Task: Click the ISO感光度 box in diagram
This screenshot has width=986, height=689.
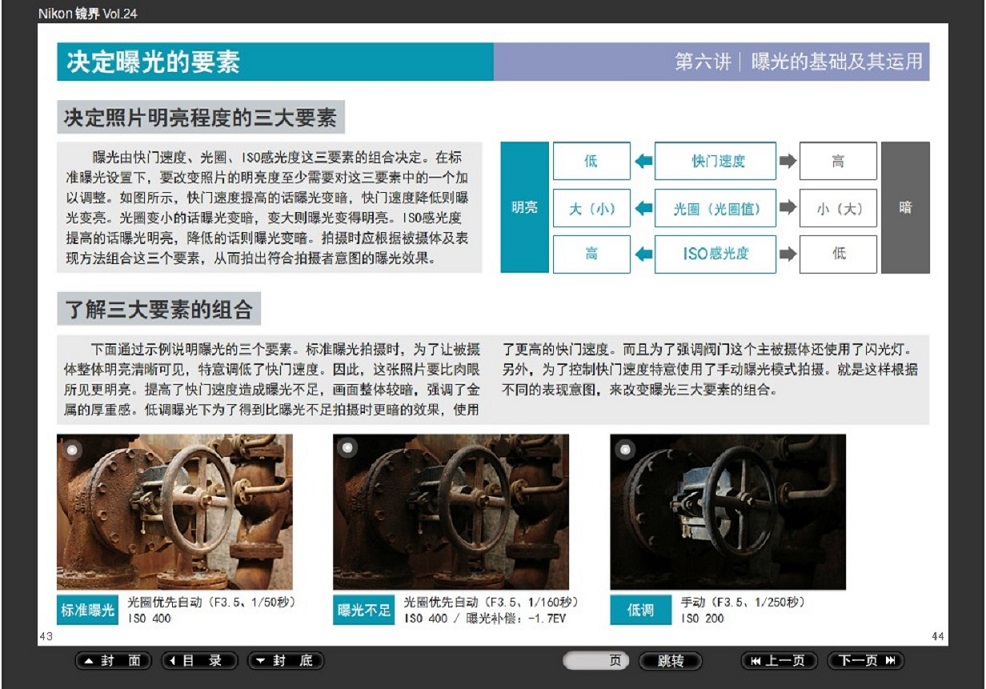Action: pos(715,254)
